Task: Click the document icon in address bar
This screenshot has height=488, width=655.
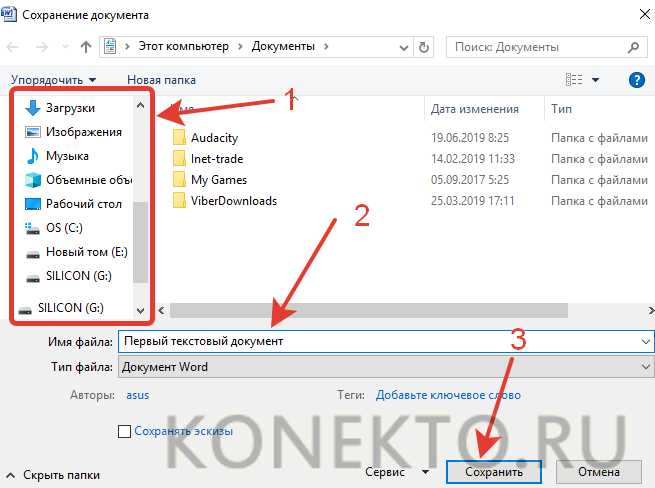Action: point(110,46)
